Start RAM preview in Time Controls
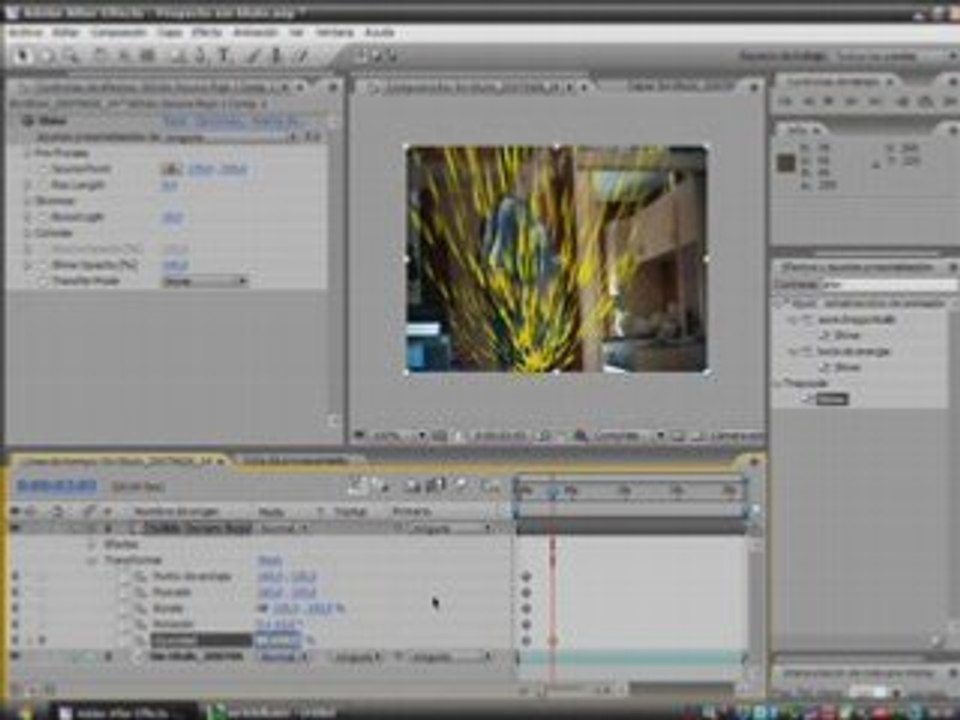Screen dimensions: 960x720 (950, 101)
